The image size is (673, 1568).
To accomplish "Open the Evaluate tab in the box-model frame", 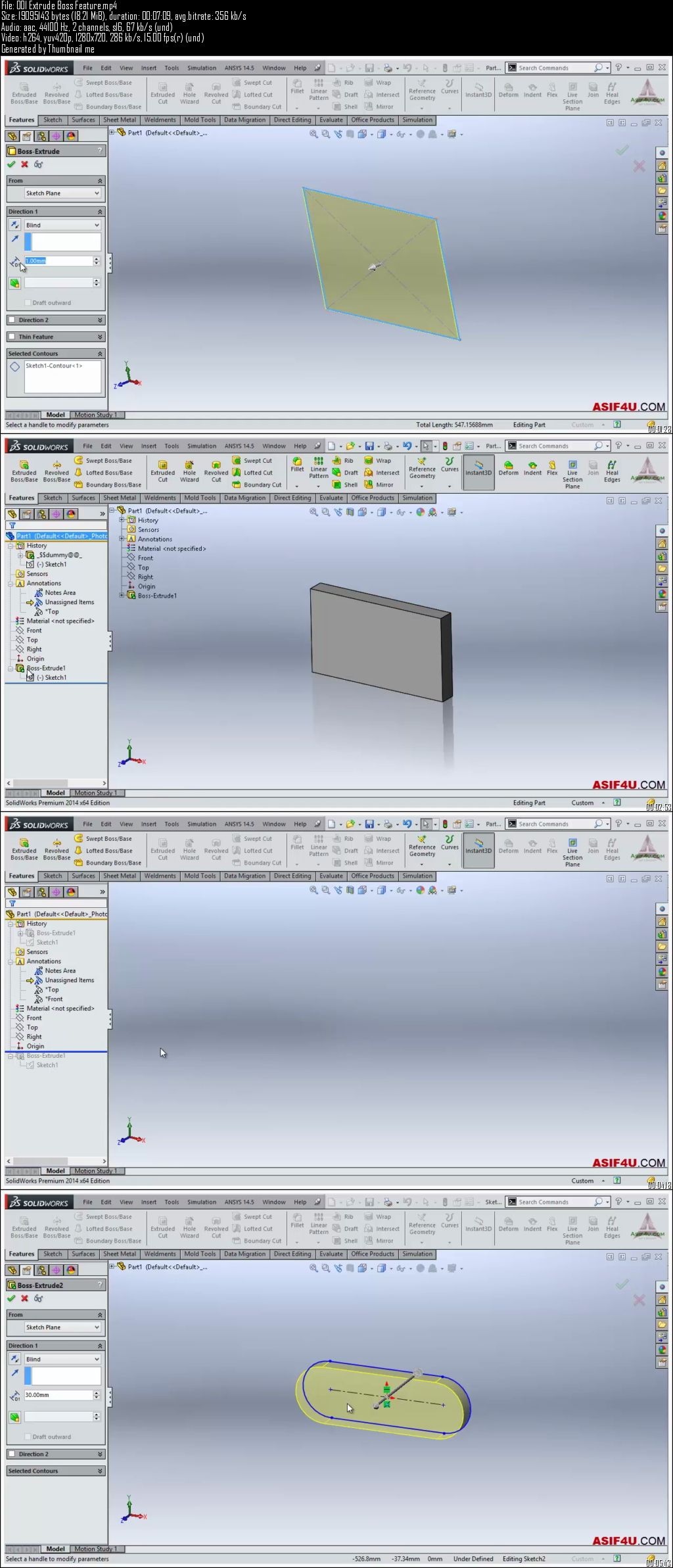I will [331, 498].
